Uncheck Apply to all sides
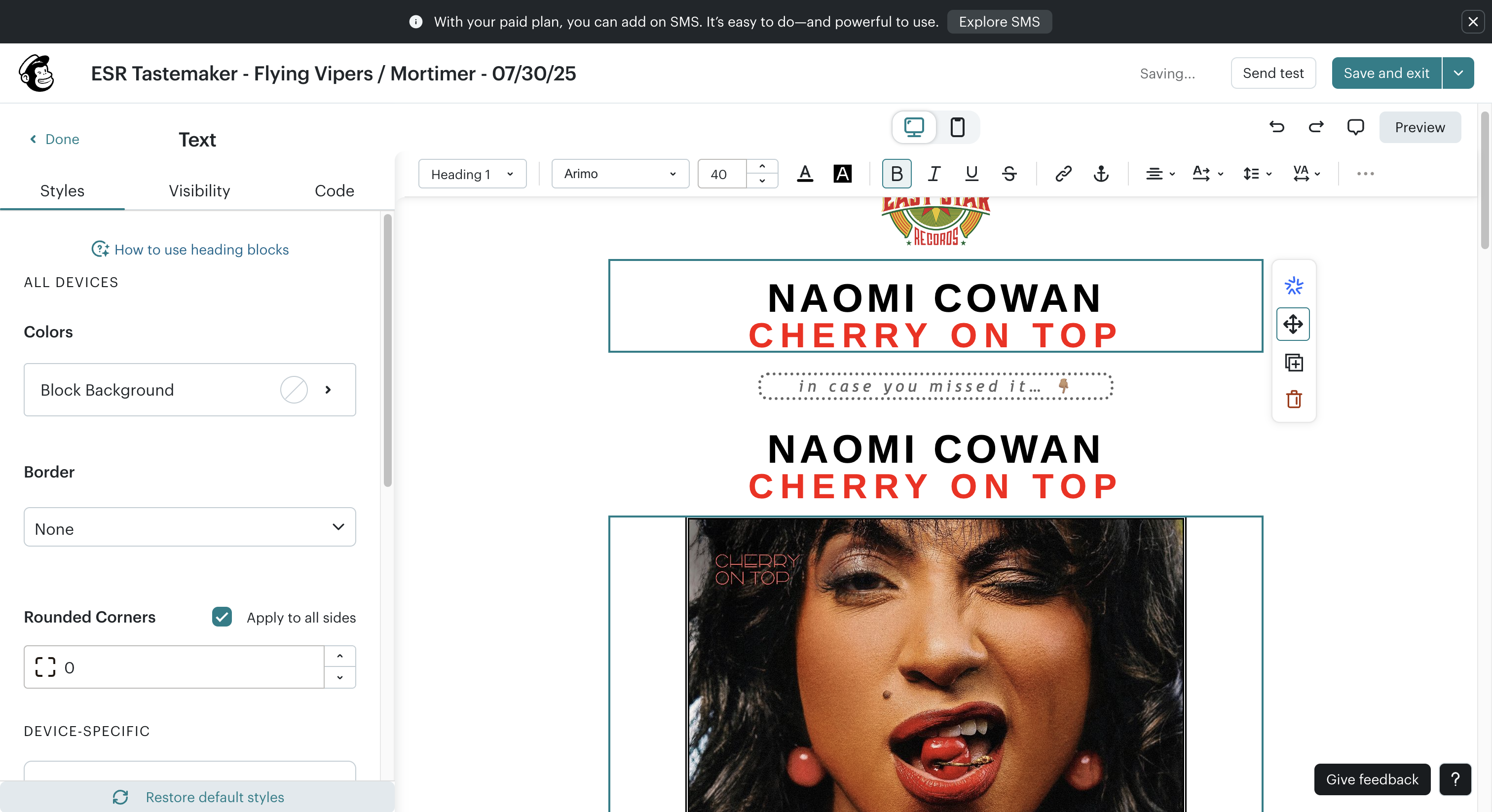 pyautogui.click(x=222, y=617)
